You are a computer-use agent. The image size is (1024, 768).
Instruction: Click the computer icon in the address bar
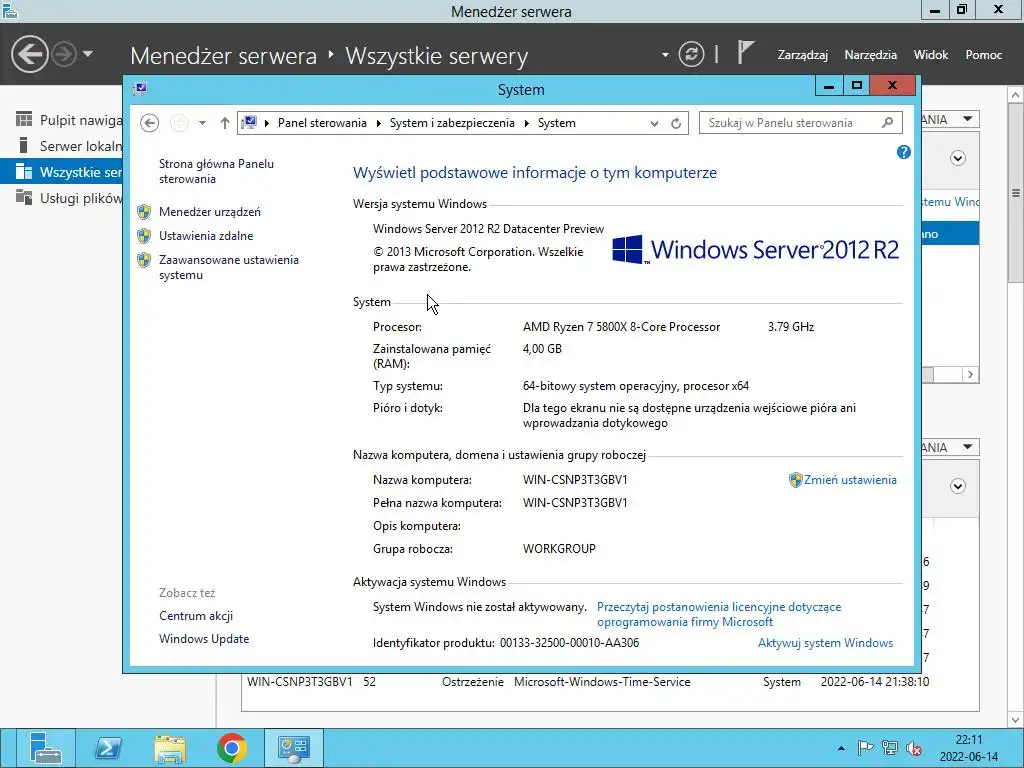(x=249, y=123)
